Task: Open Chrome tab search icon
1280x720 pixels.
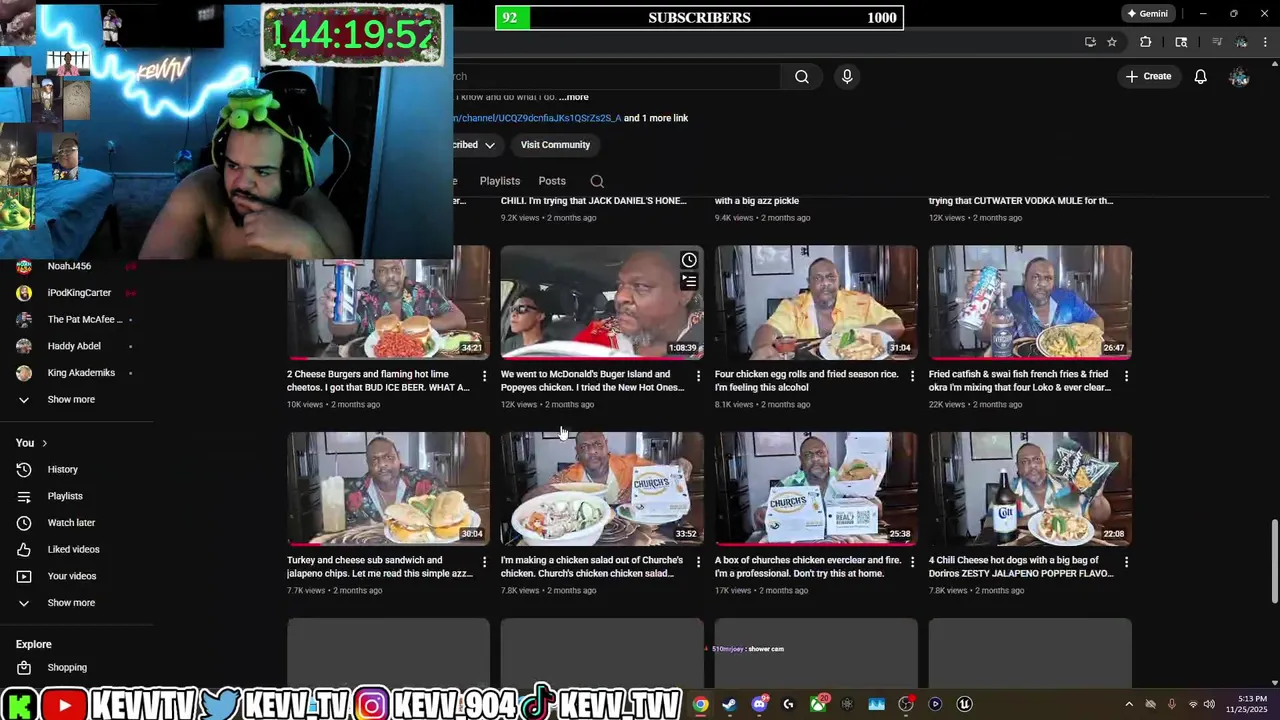Action: (x=1181, y=42)
